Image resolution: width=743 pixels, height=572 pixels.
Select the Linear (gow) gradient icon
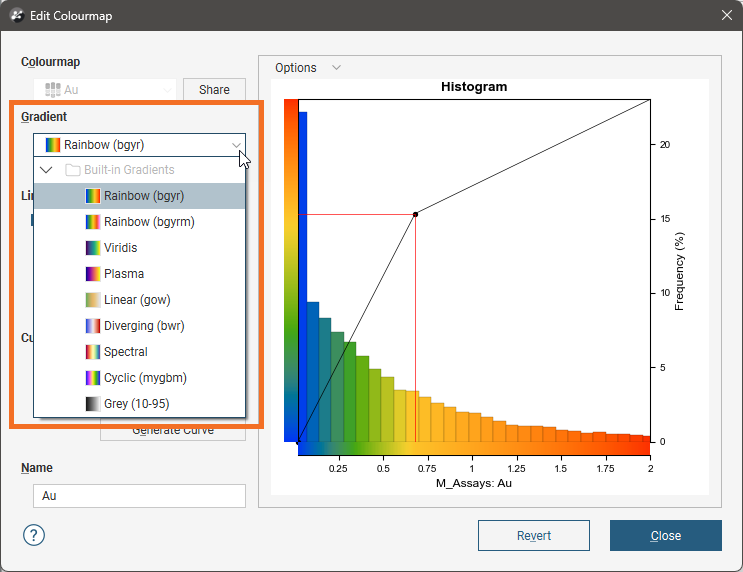(93, 300)
